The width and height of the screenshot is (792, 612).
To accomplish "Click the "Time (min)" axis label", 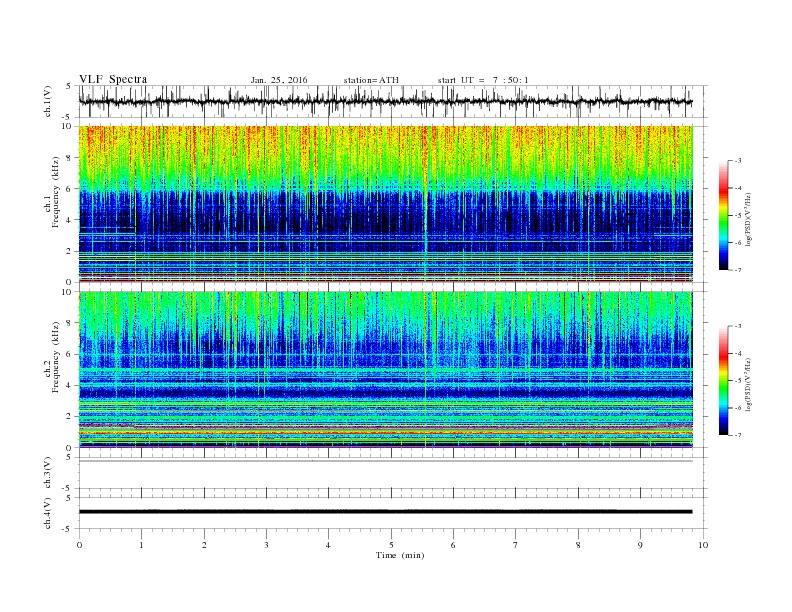I will (400, 555).
